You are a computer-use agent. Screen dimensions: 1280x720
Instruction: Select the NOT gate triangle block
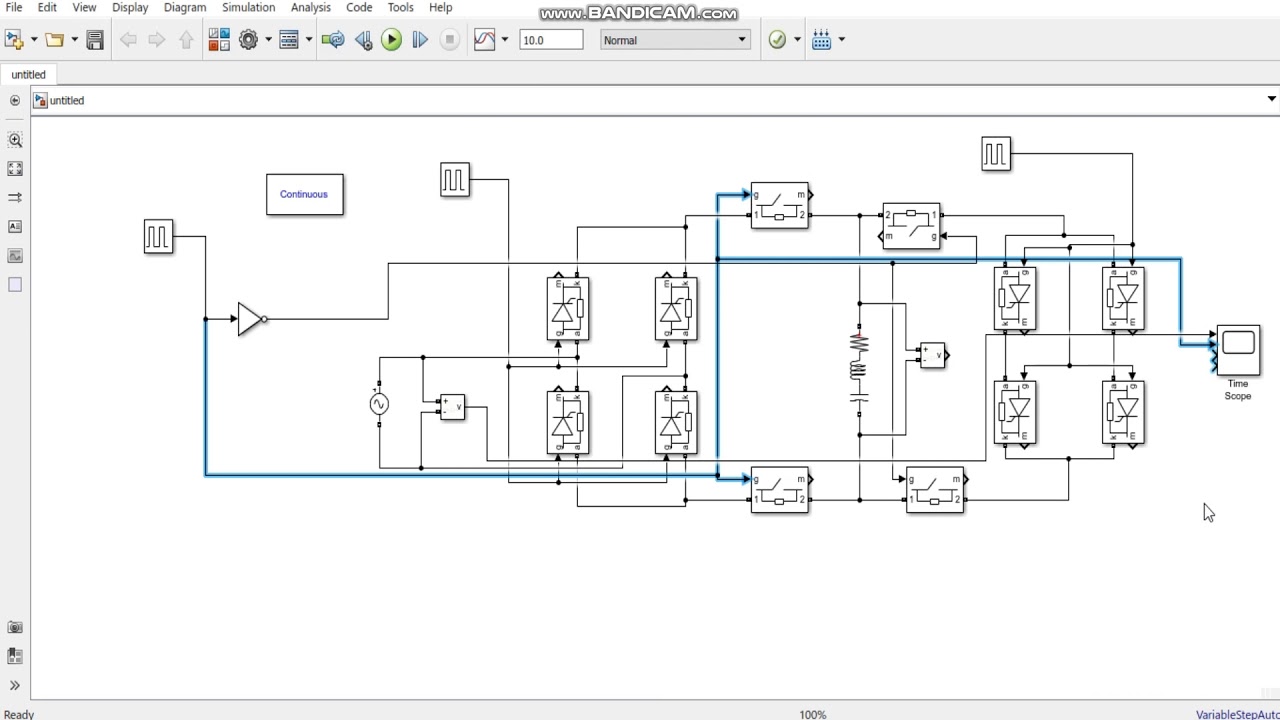pyautogui.click(x=251, y=319)
